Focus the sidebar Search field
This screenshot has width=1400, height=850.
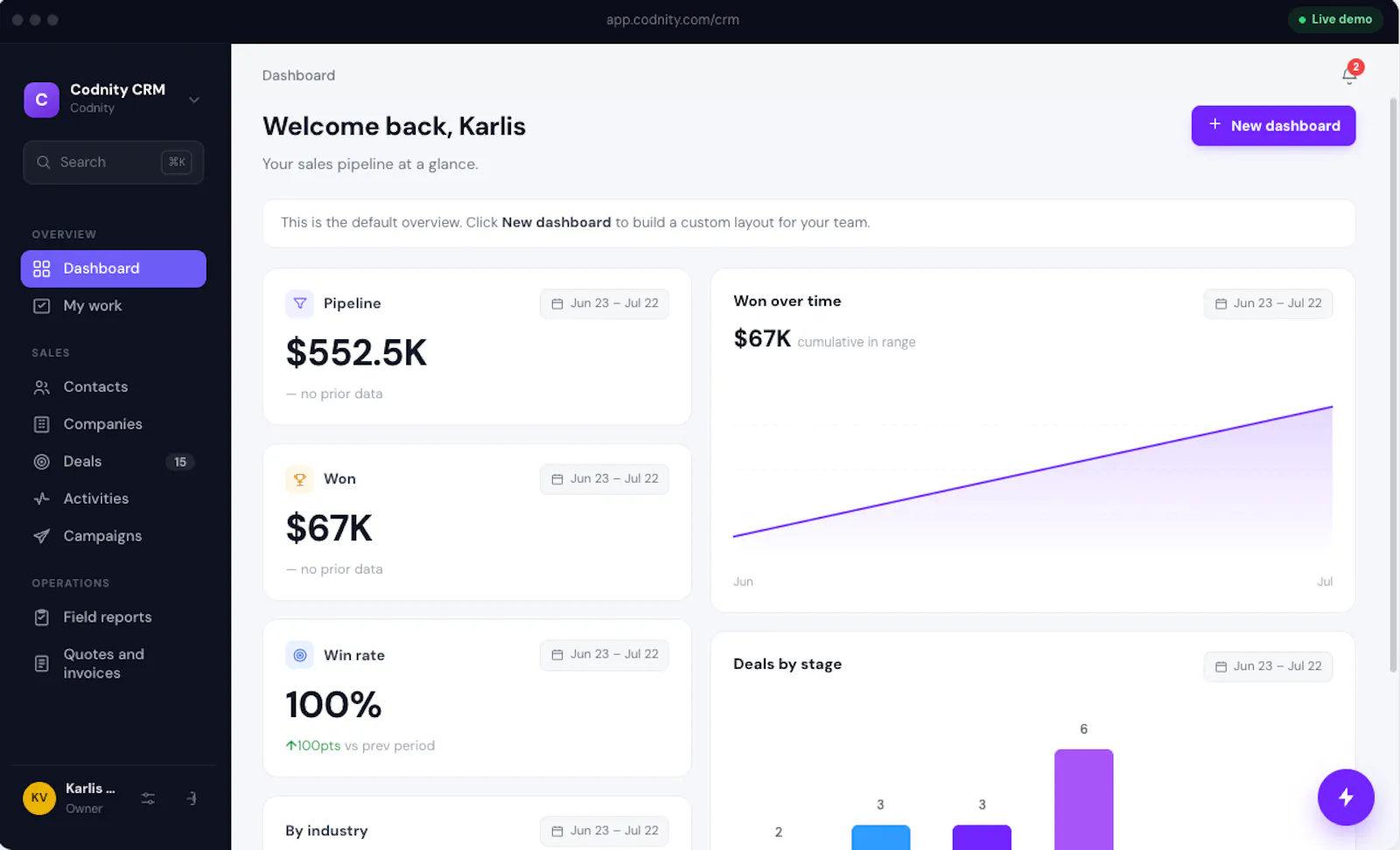pyautogui.click(x=114, y=163)
